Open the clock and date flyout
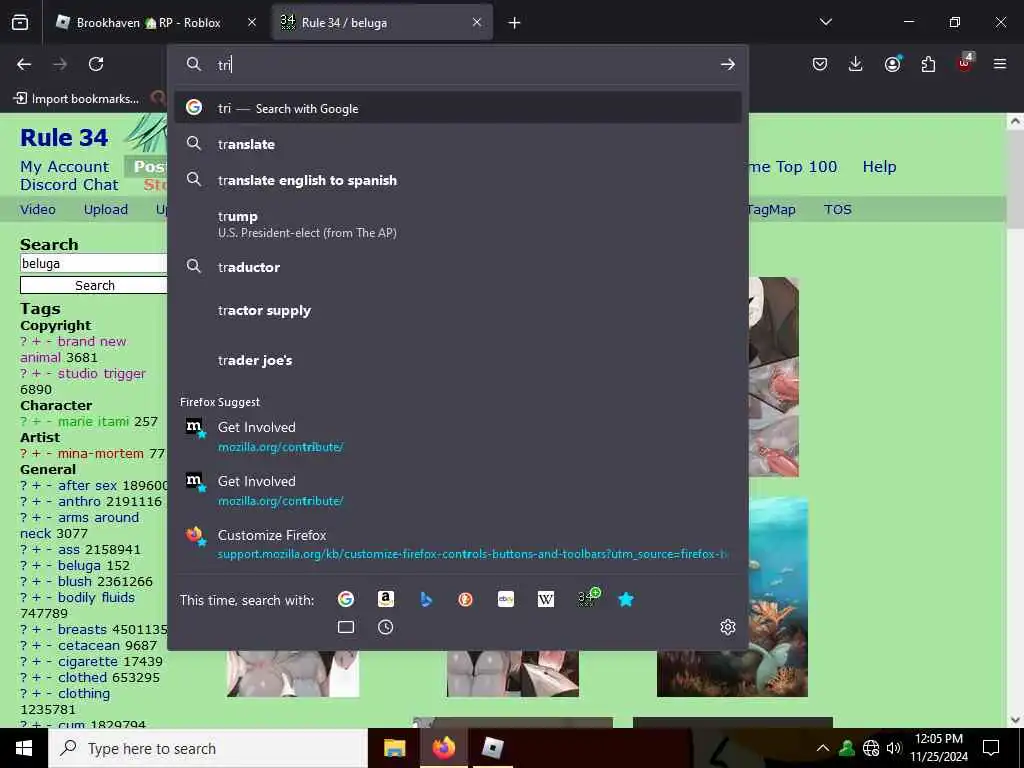The height and width of the screenshot is (768, 1024). [939, 748]
